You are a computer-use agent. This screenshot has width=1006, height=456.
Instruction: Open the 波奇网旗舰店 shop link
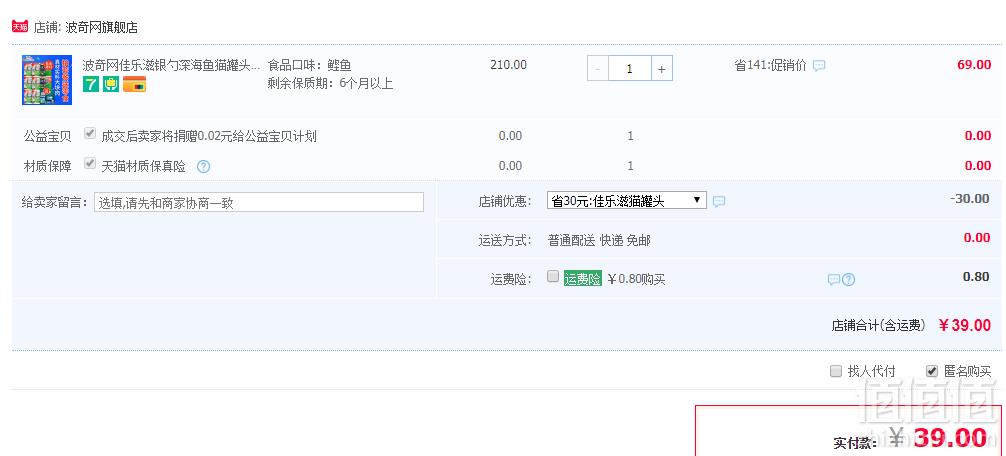101,28
